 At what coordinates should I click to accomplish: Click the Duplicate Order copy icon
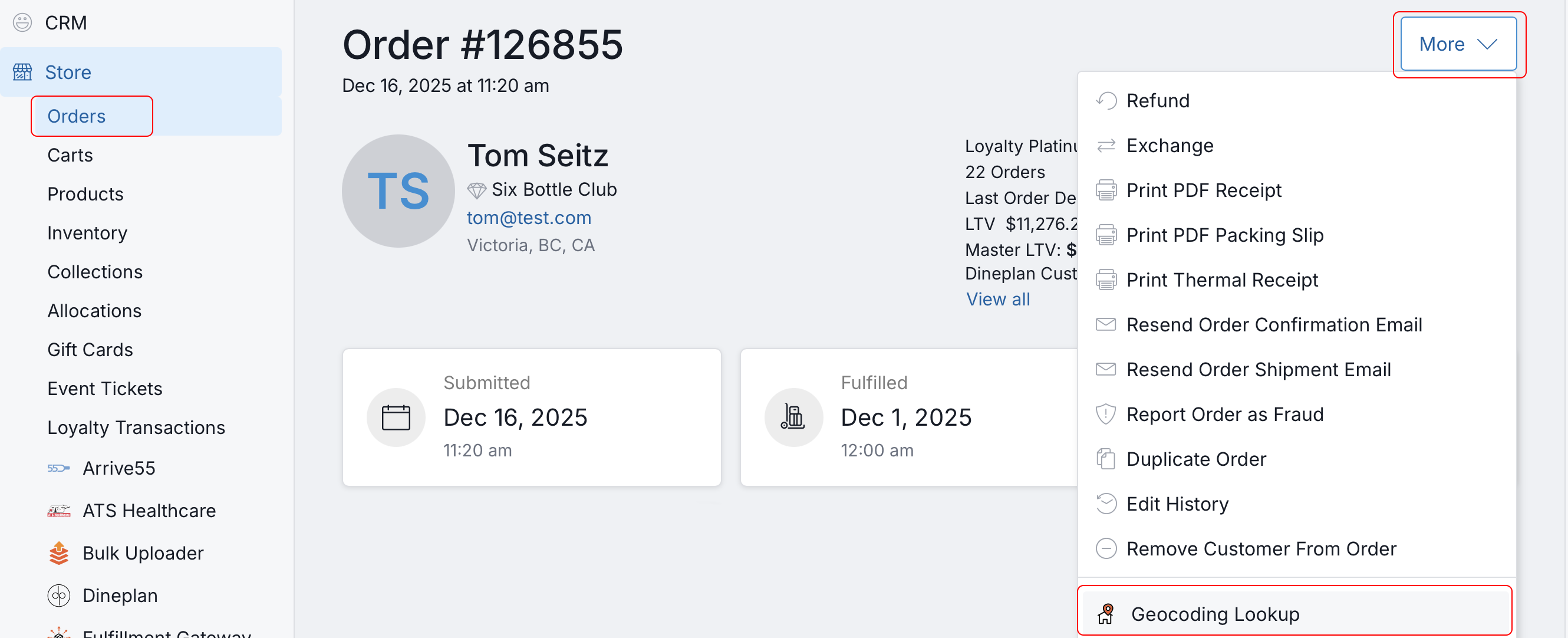point(1105,459)
